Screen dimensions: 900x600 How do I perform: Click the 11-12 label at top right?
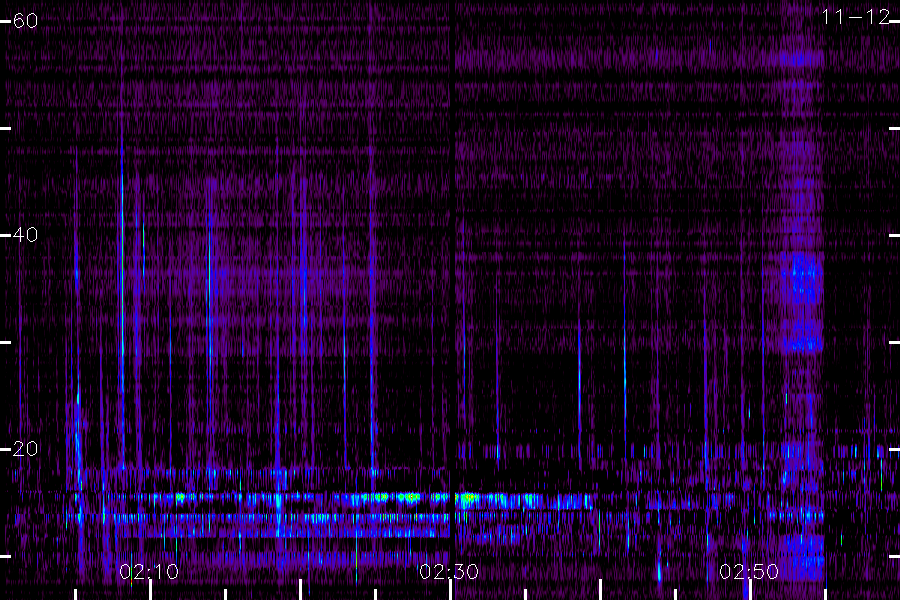coord(856,17)
